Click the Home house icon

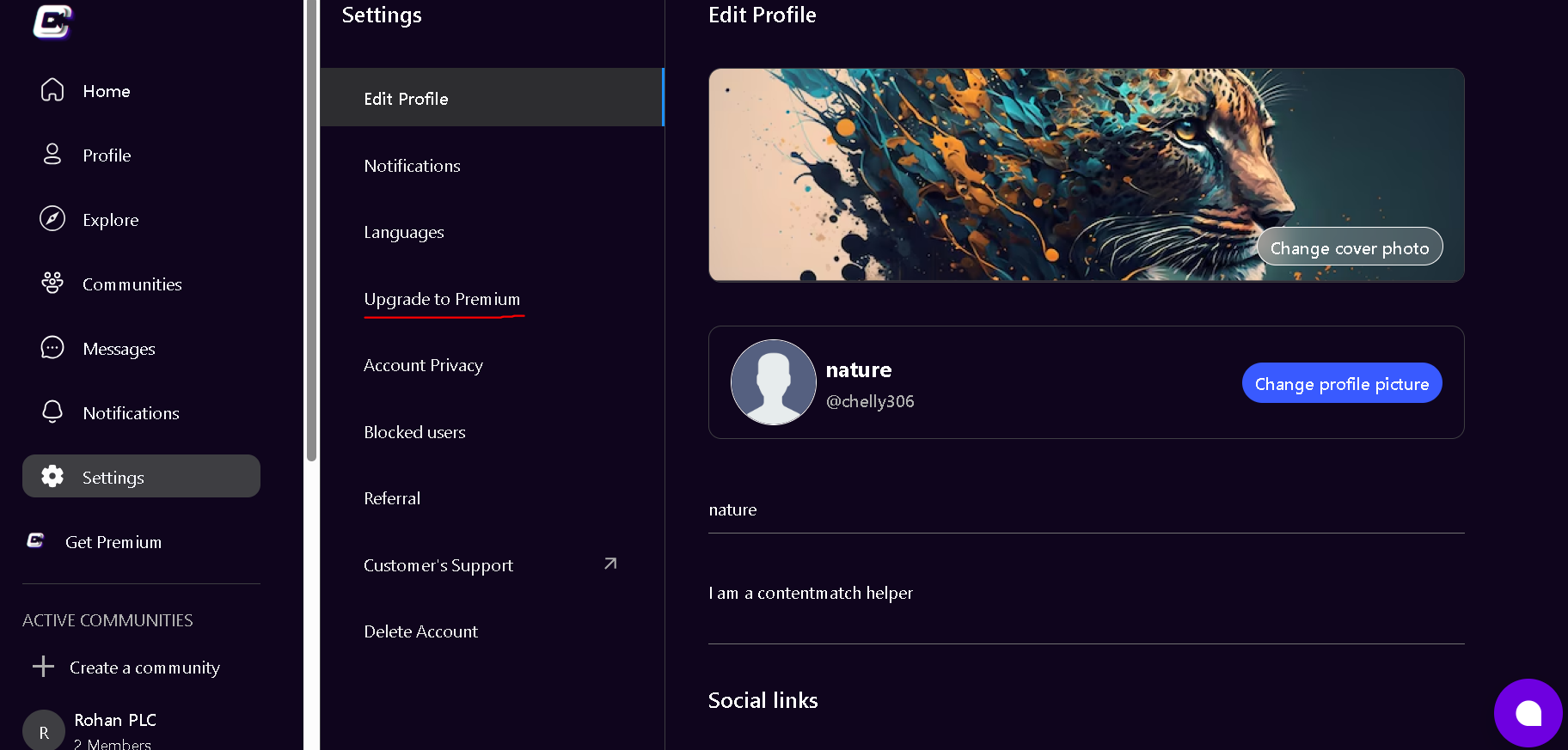[x=52, y=90]
